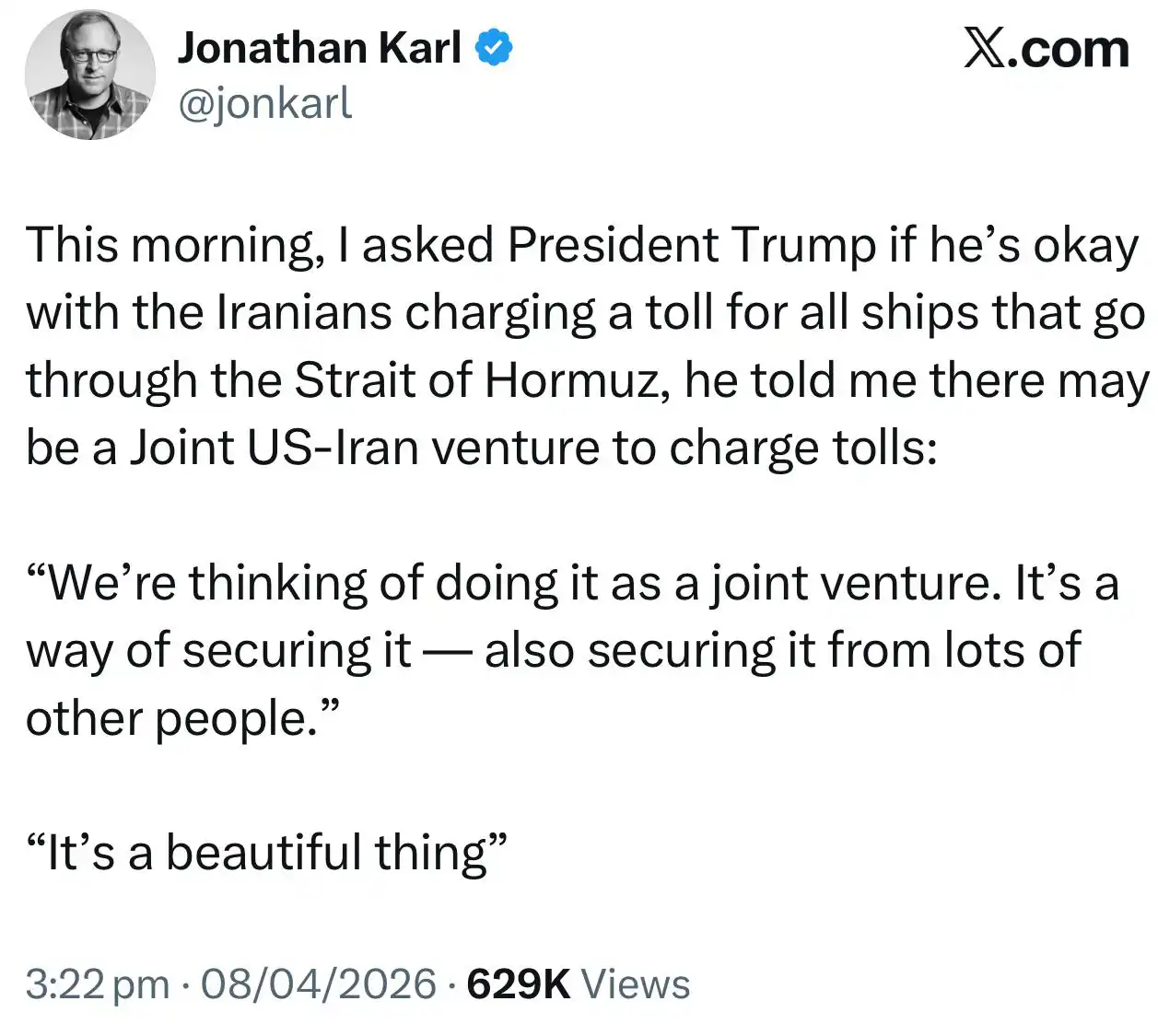Click the quote "It's a beautiful thing"

267,852
